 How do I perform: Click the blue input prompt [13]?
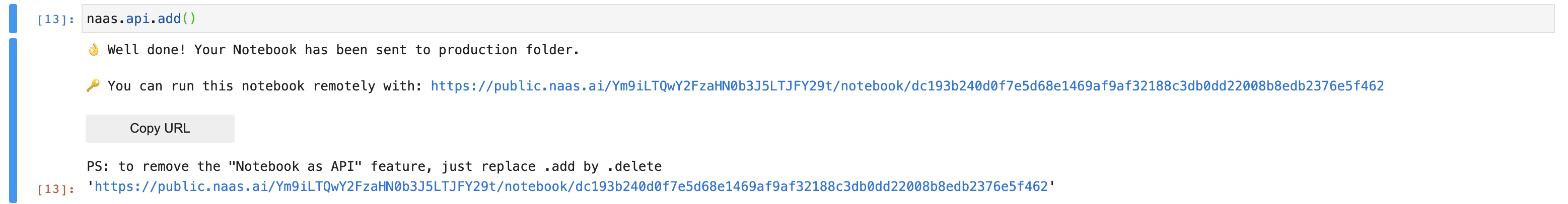tap(55, 20)
